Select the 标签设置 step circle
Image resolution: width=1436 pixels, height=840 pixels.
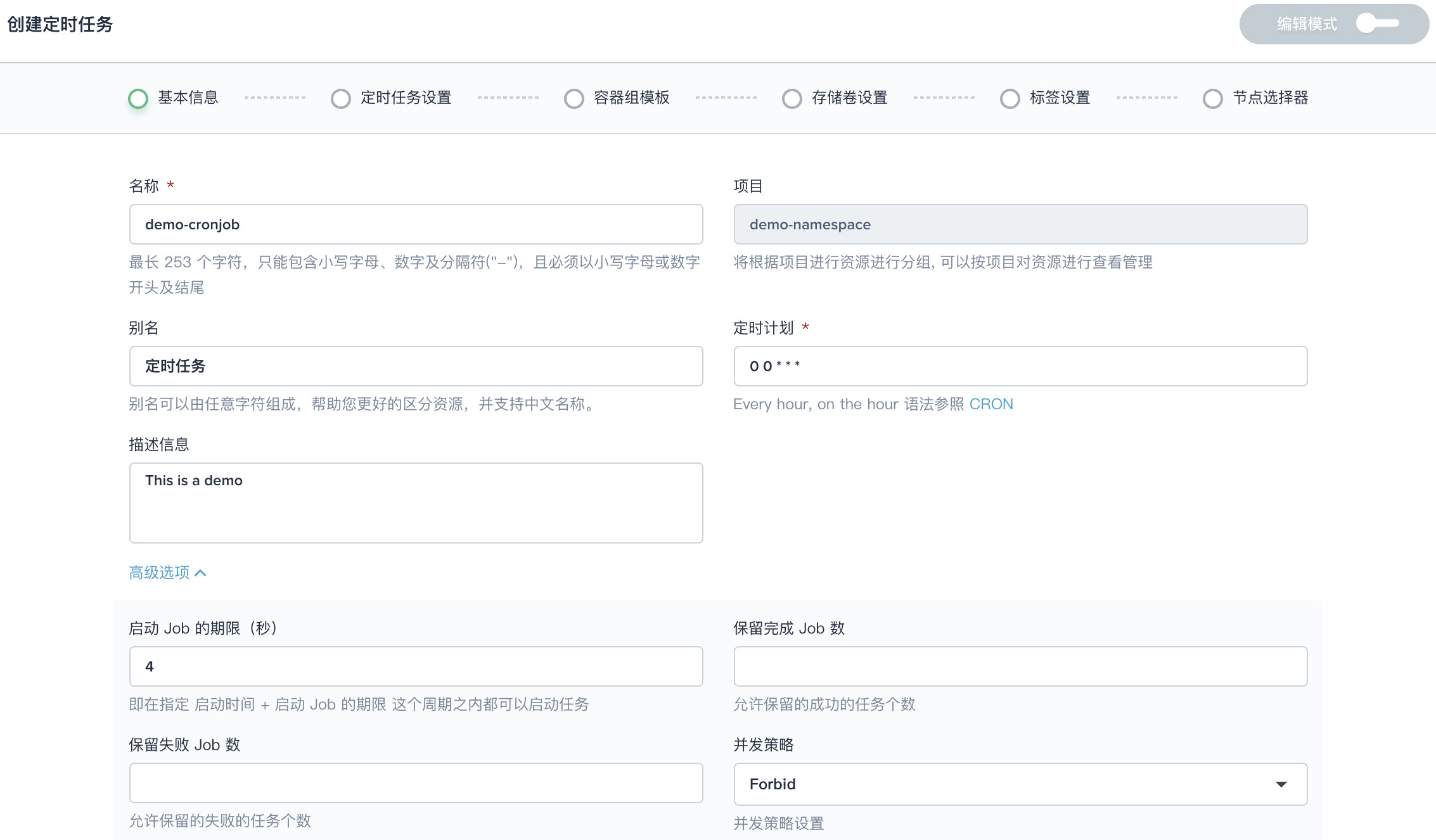click(1010, 98)
